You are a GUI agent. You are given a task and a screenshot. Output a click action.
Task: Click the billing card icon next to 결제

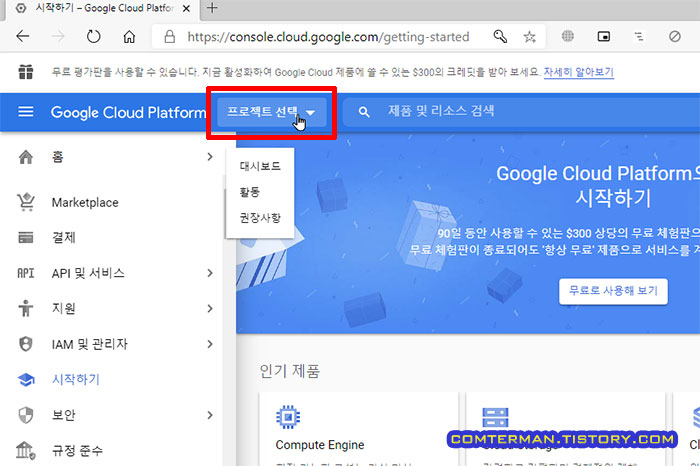(26, 237)
